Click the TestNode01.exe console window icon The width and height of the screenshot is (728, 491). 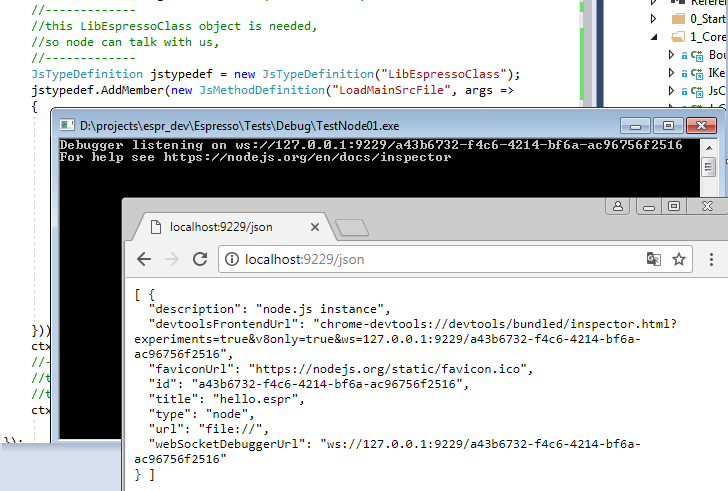pos(67,125)
